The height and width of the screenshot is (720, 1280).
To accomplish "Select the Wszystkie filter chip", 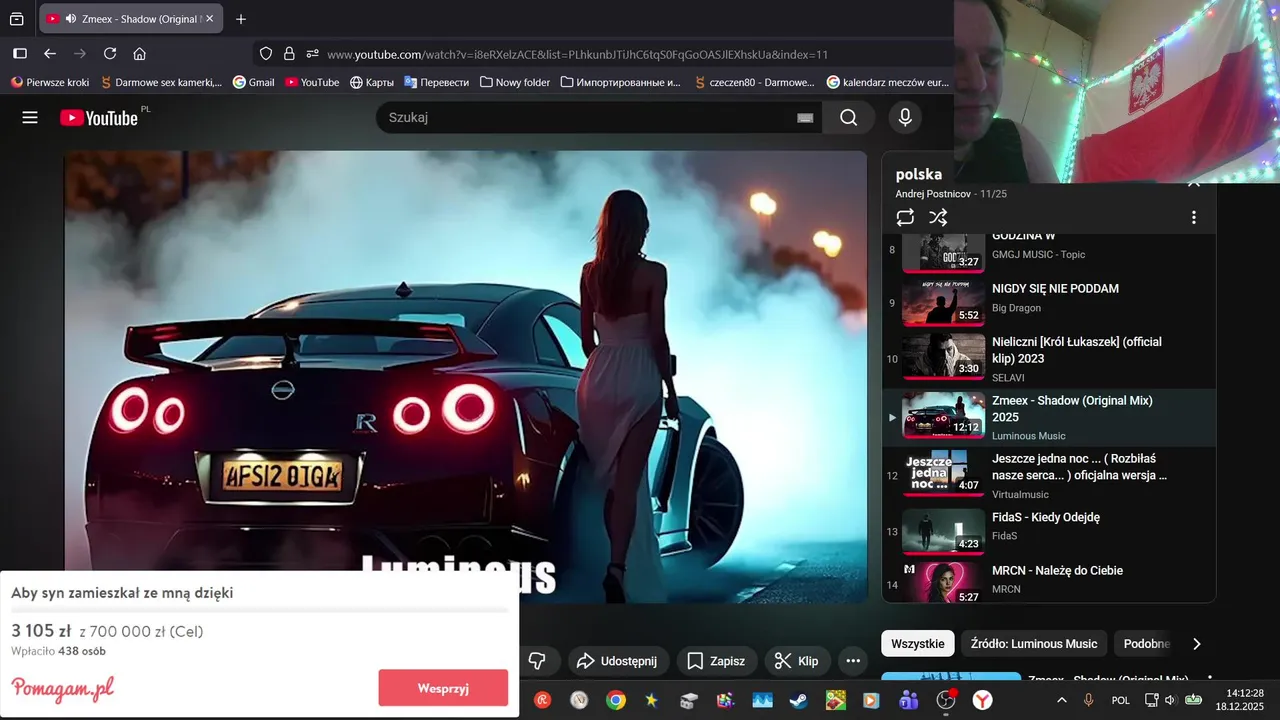I will (x=918, y=644).
